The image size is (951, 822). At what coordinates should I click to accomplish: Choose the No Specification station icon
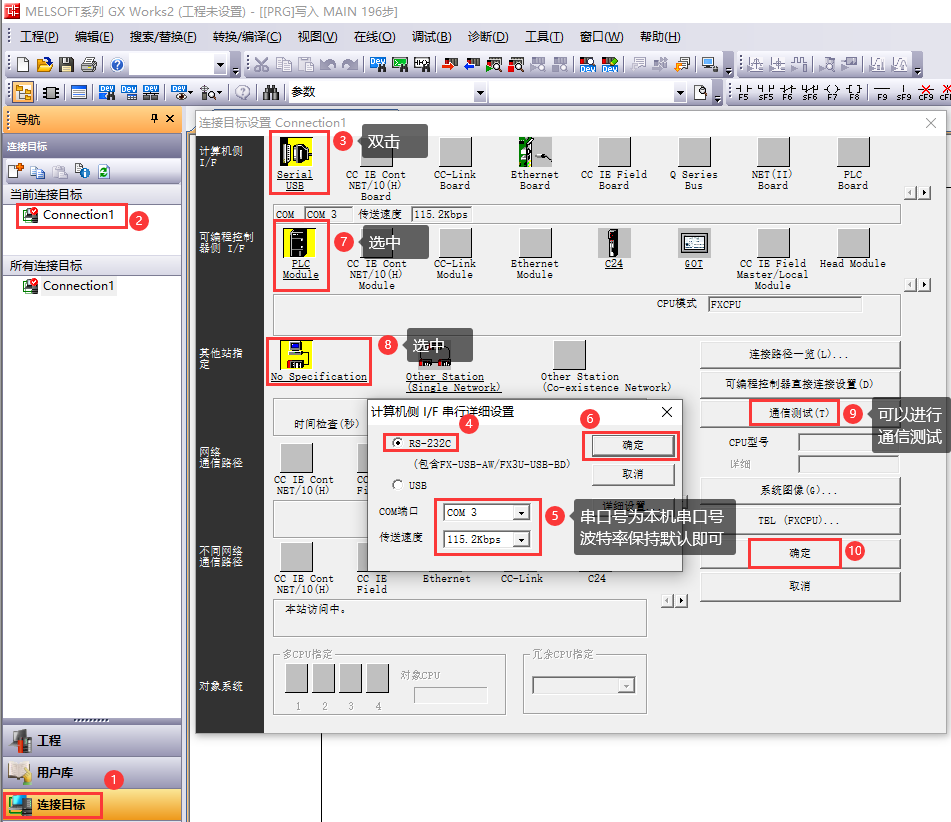(296, 354)
